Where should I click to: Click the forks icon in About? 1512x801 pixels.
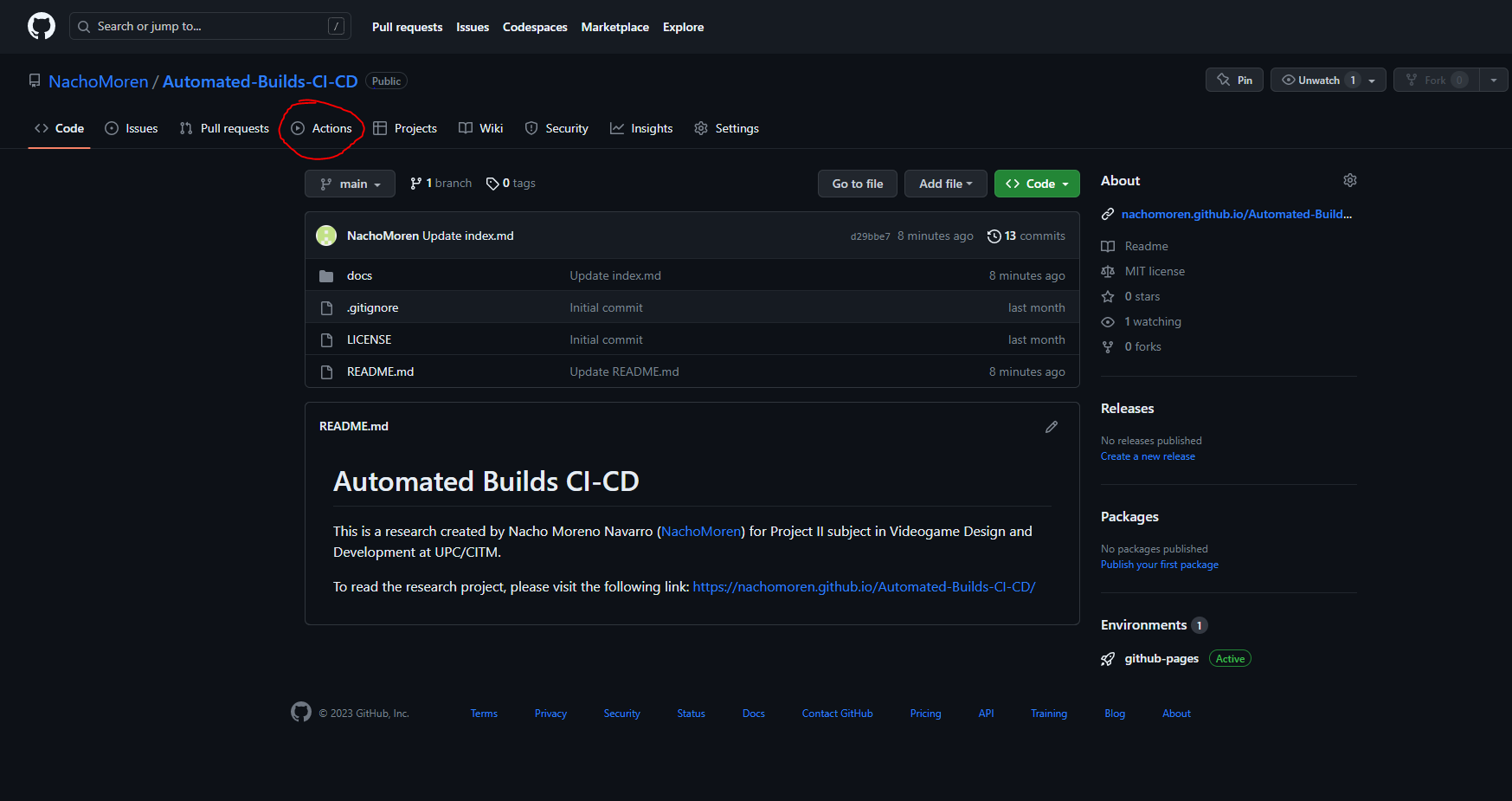[1108, 347]
